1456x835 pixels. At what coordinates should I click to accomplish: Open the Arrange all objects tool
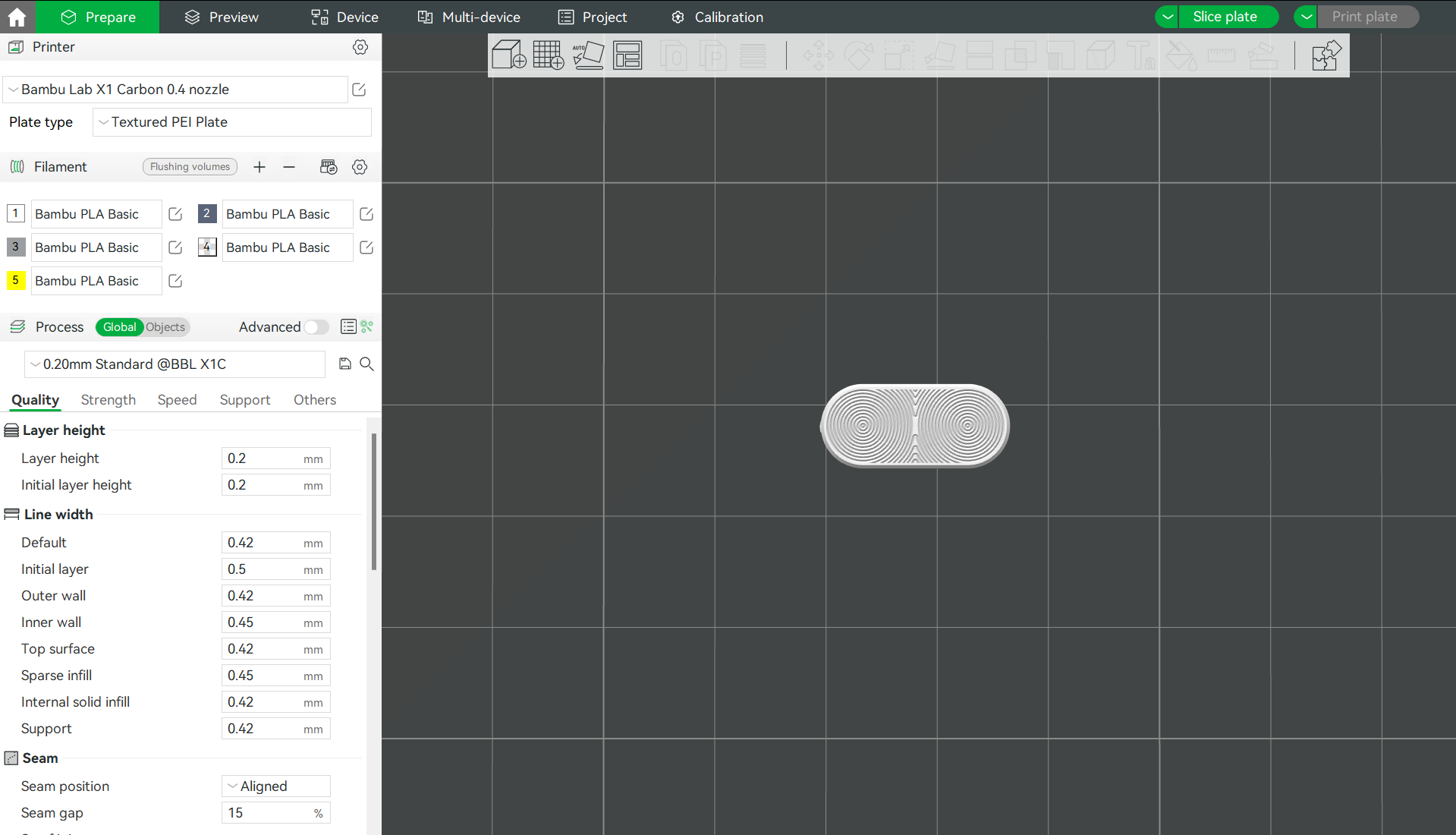[627, 55]
